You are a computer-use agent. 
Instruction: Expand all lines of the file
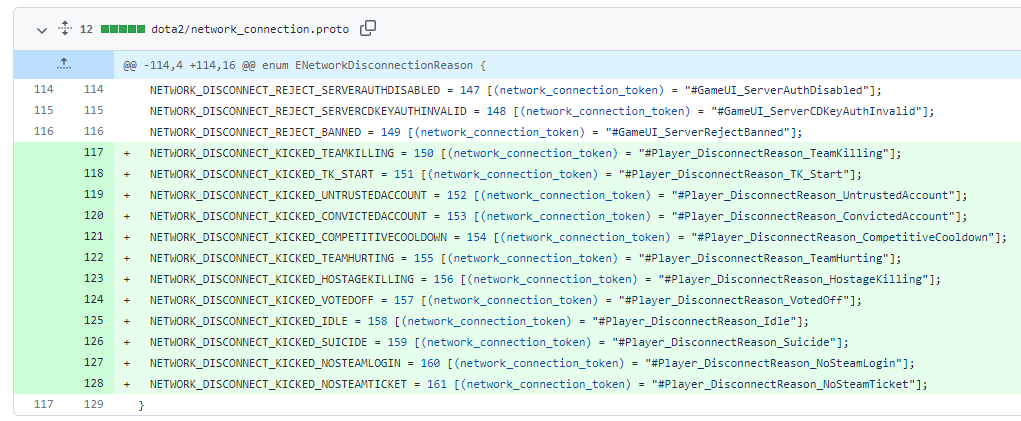pos(65,30)
